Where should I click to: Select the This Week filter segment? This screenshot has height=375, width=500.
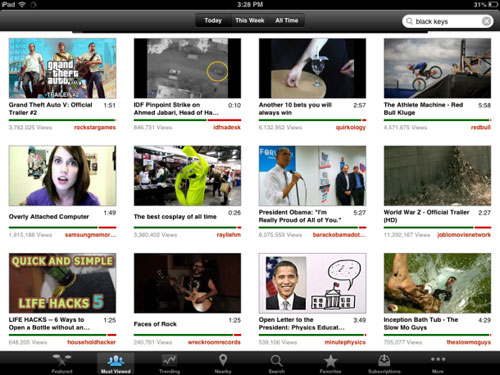click(250, 20)
